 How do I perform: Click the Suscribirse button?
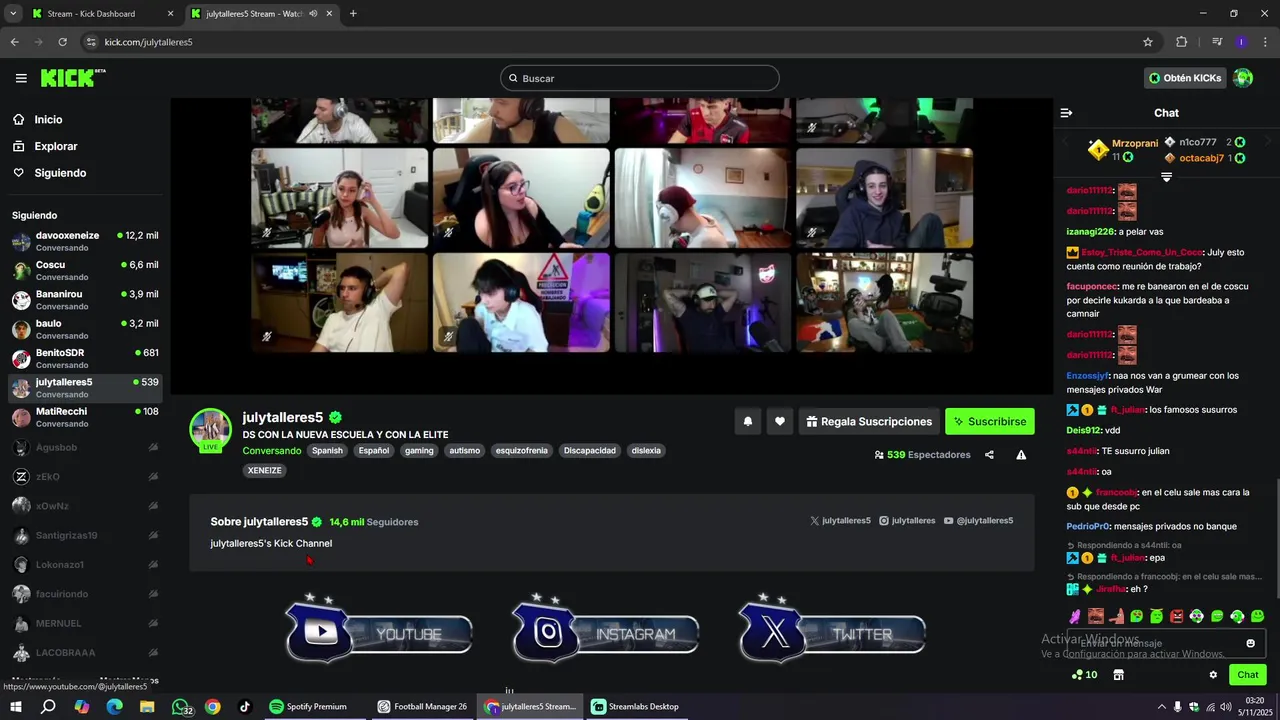[990, 422]
